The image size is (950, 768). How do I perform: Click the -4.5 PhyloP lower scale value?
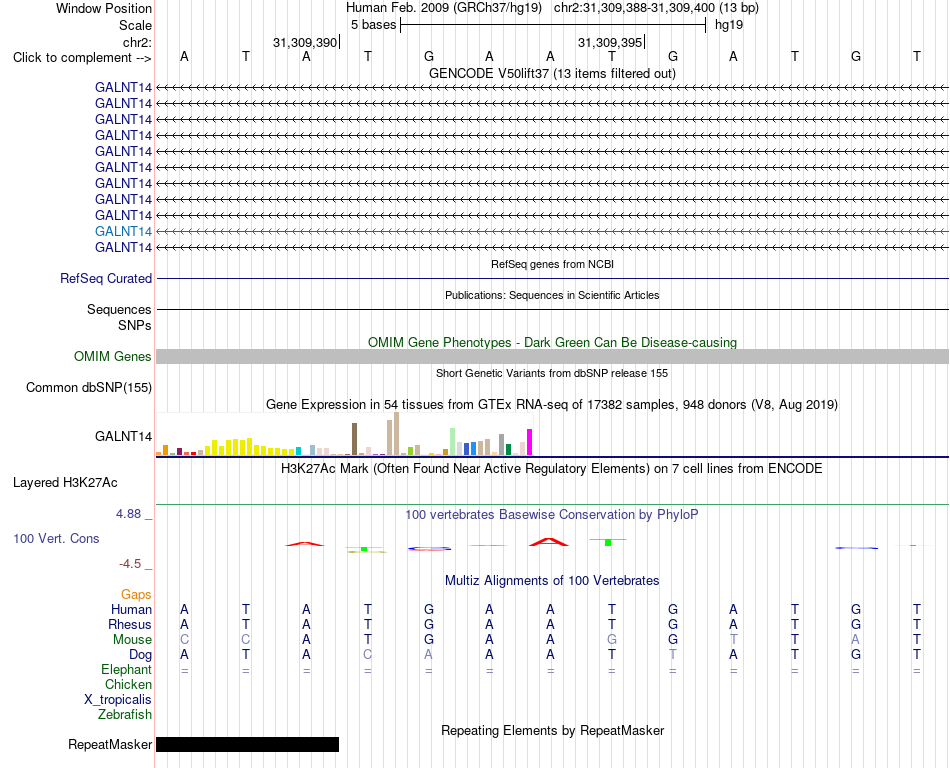pos(130,564)
